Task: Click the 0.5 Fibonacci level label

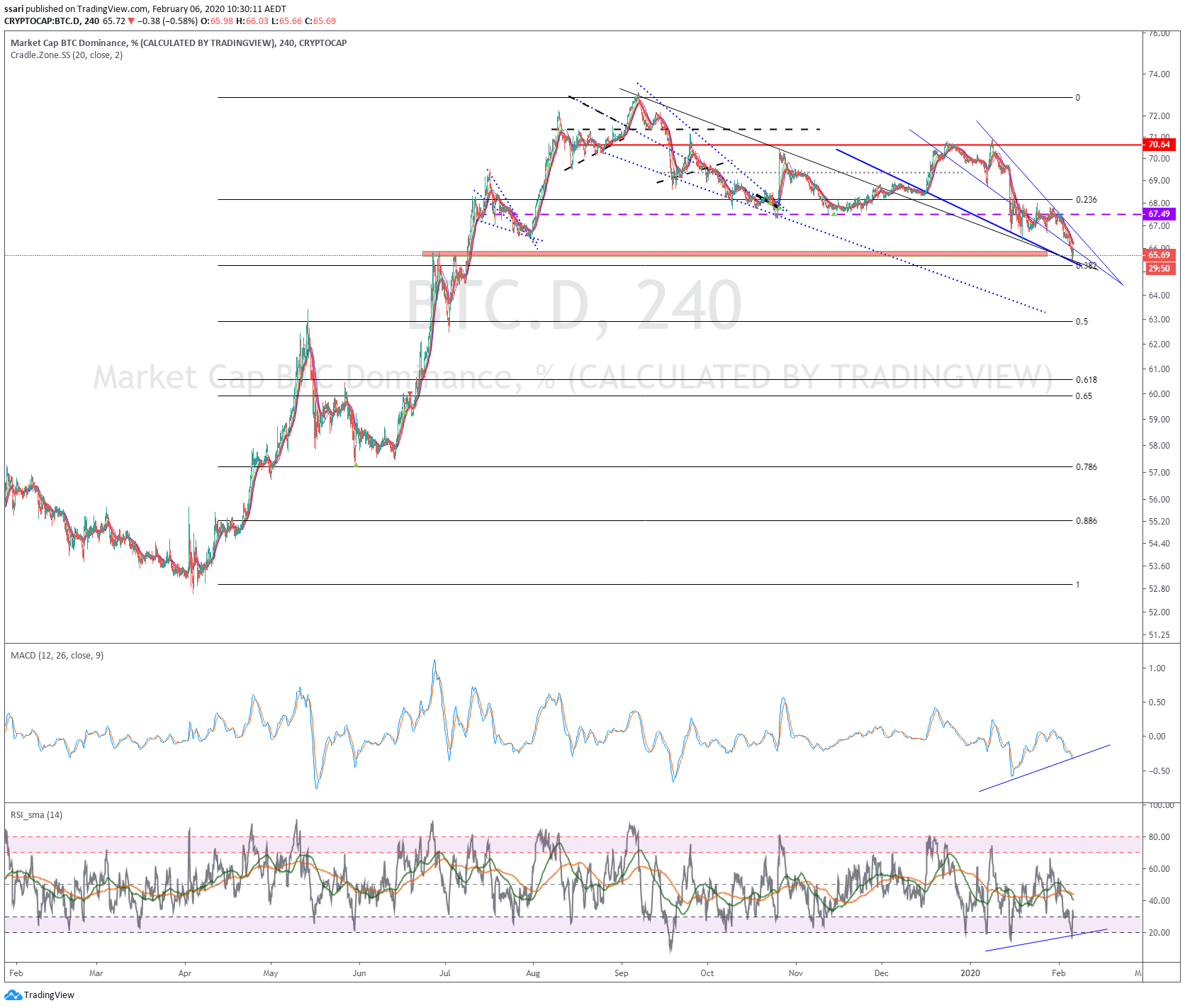Action: [1082, 322]
